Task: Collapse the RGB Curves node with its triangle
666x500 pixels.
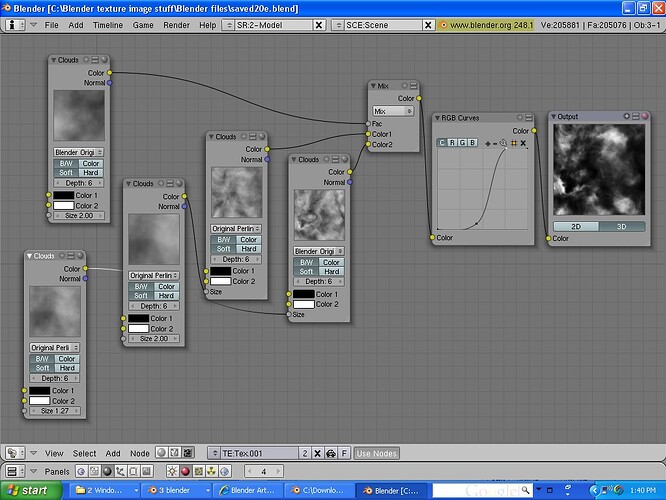Action: point(437,118)
